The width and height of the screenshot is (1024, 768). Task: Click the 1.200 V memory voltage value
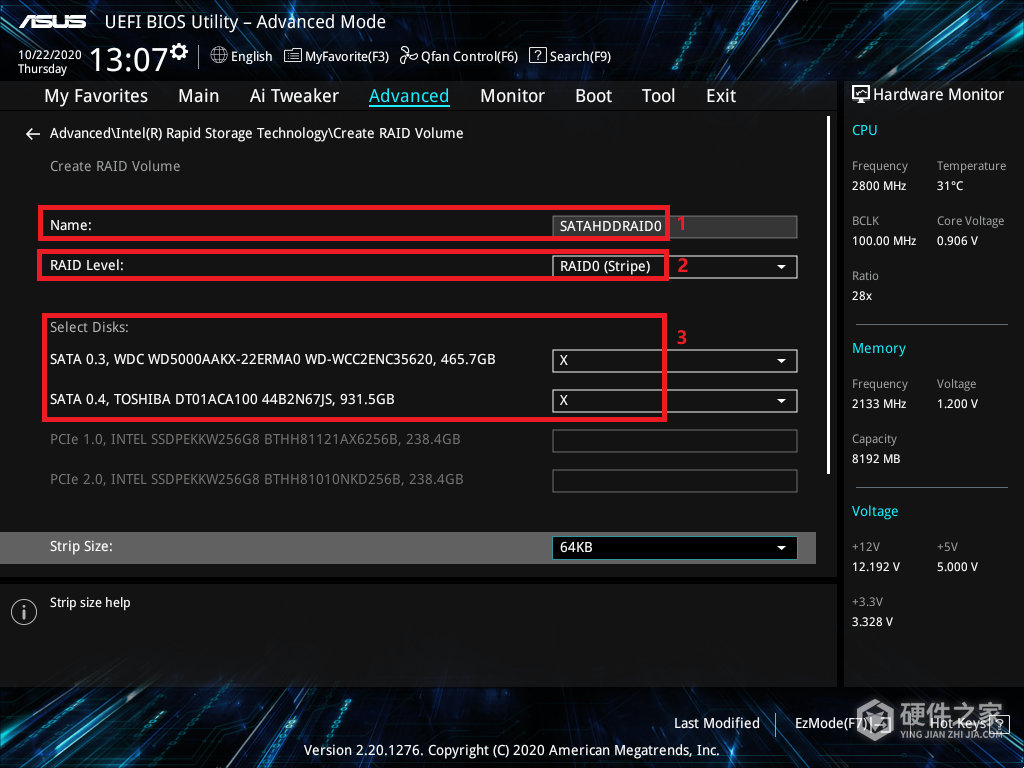click(957, 404)
